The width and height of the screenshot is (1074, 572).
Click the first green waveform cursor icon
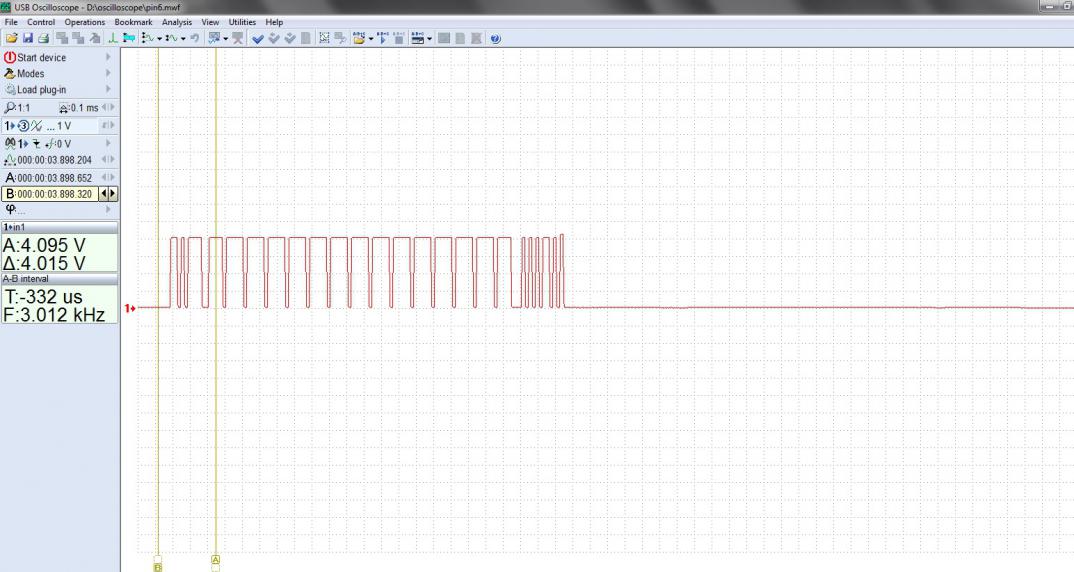pos(148,38)
